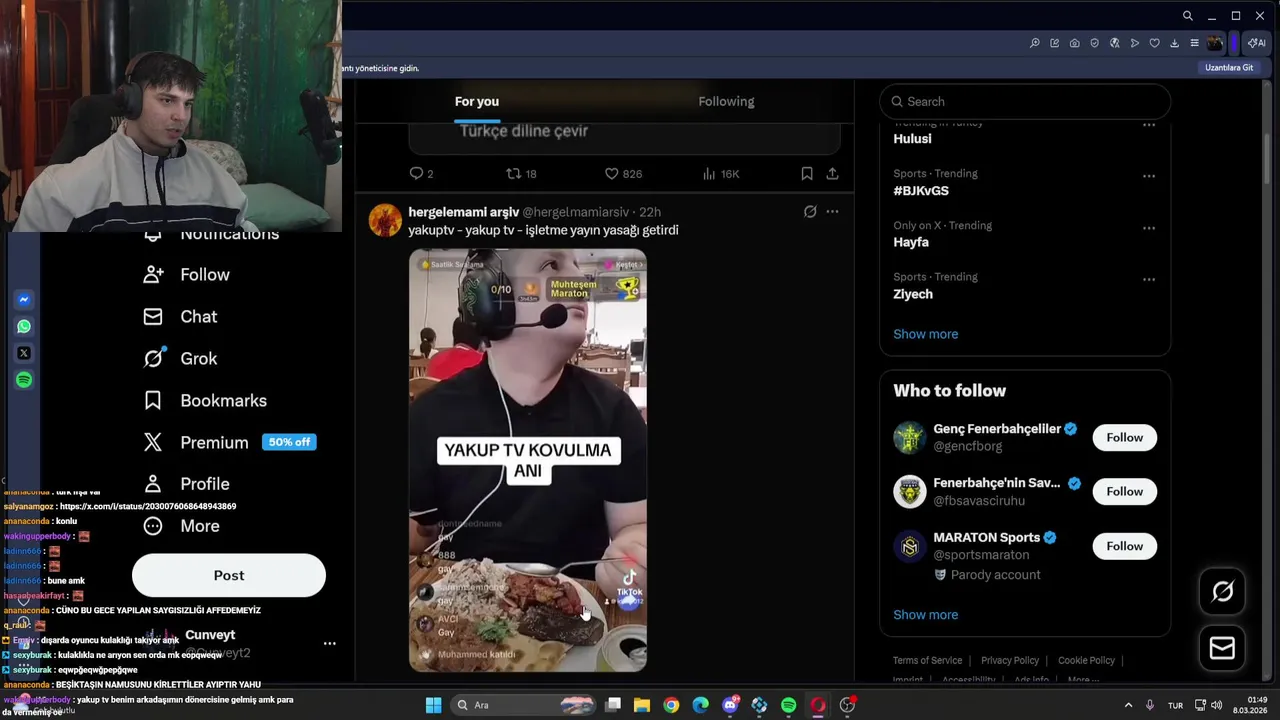Open the ad blocker shield icon
The width and height of the screenshot is (1280, 720).
pyautogui.click(x=1094, y=43)
